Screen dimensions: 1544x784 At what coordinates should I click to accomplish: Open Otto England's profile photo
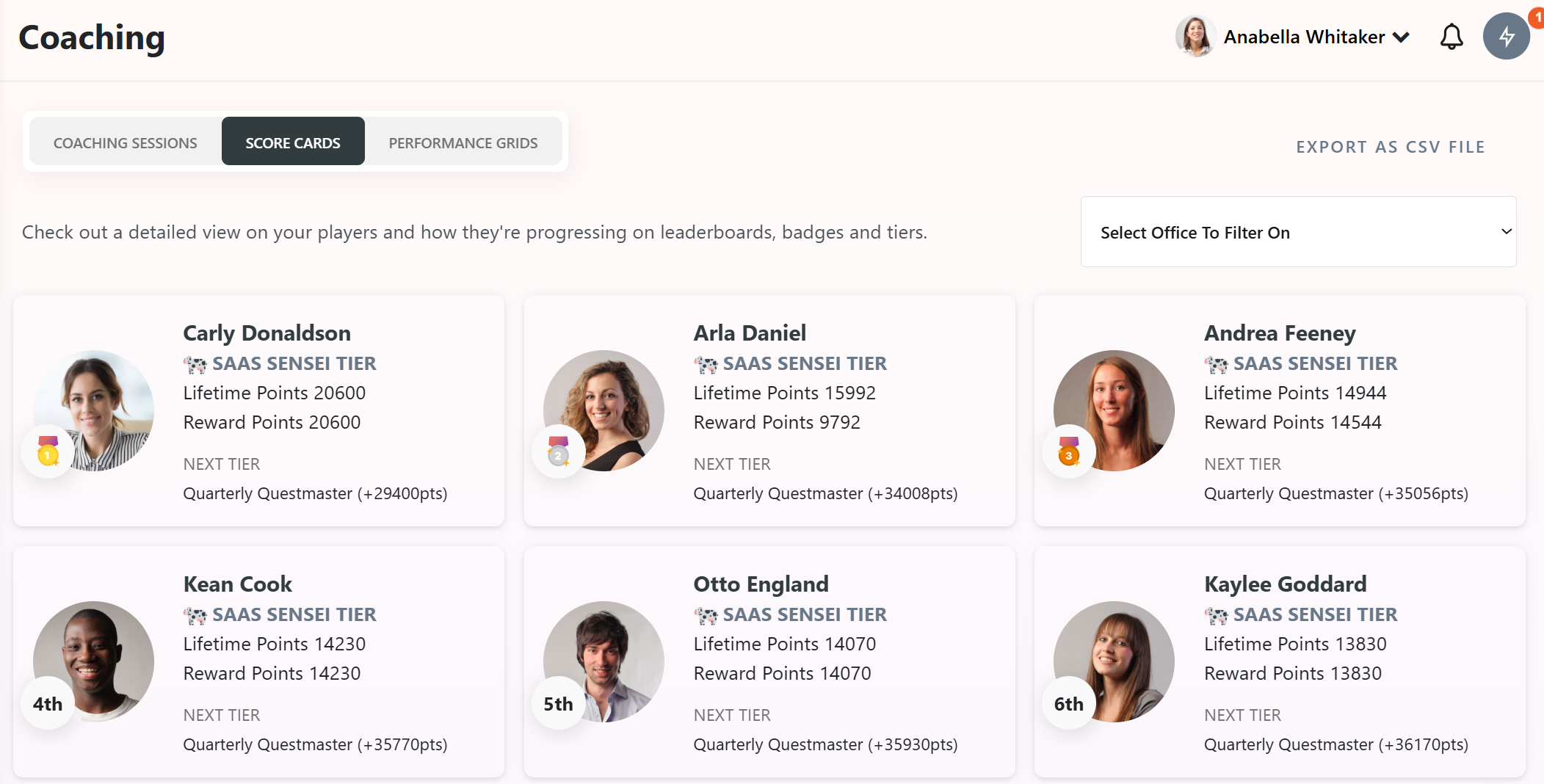604,661
